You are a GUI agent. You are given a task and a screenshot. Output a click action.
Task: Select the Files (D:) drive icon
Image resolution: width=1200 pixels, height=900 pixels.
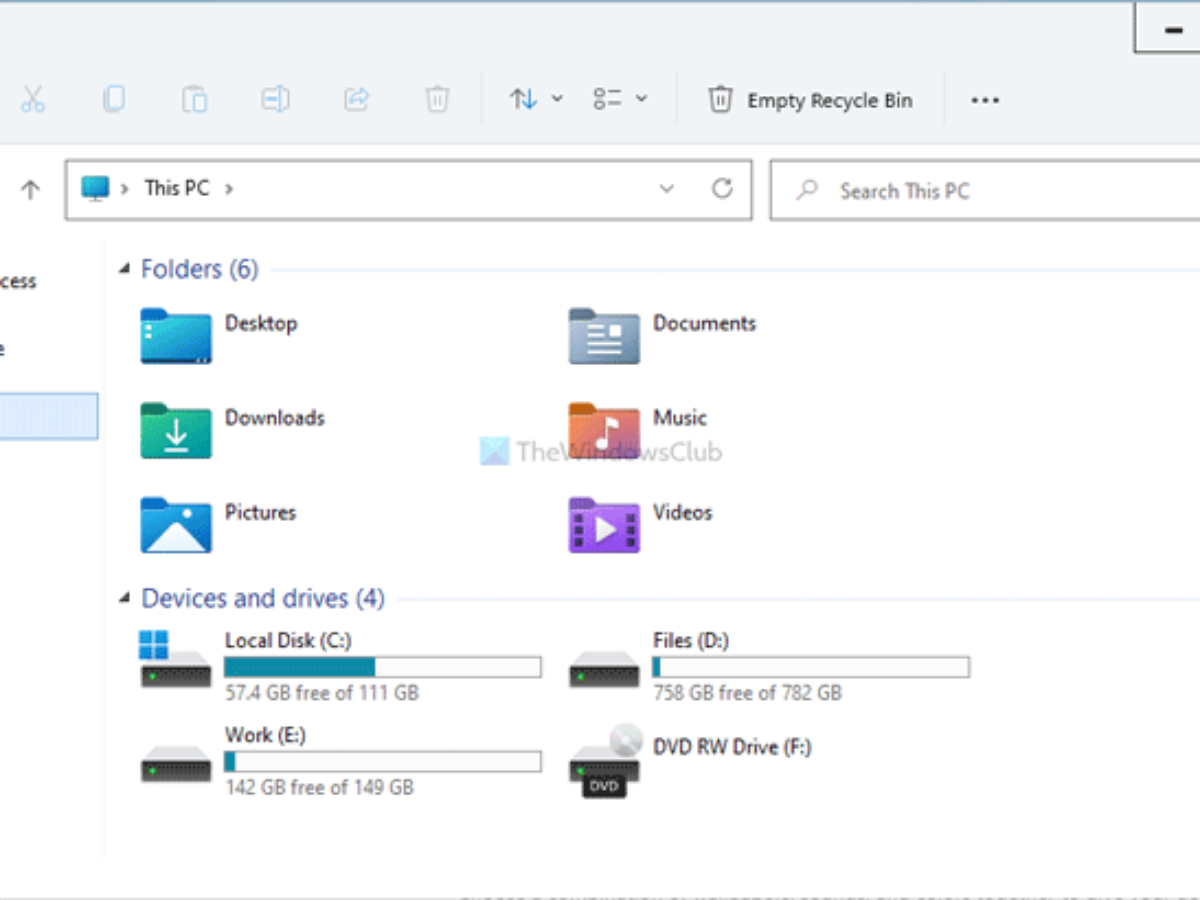pyautogui.click(x=604, y=668)
